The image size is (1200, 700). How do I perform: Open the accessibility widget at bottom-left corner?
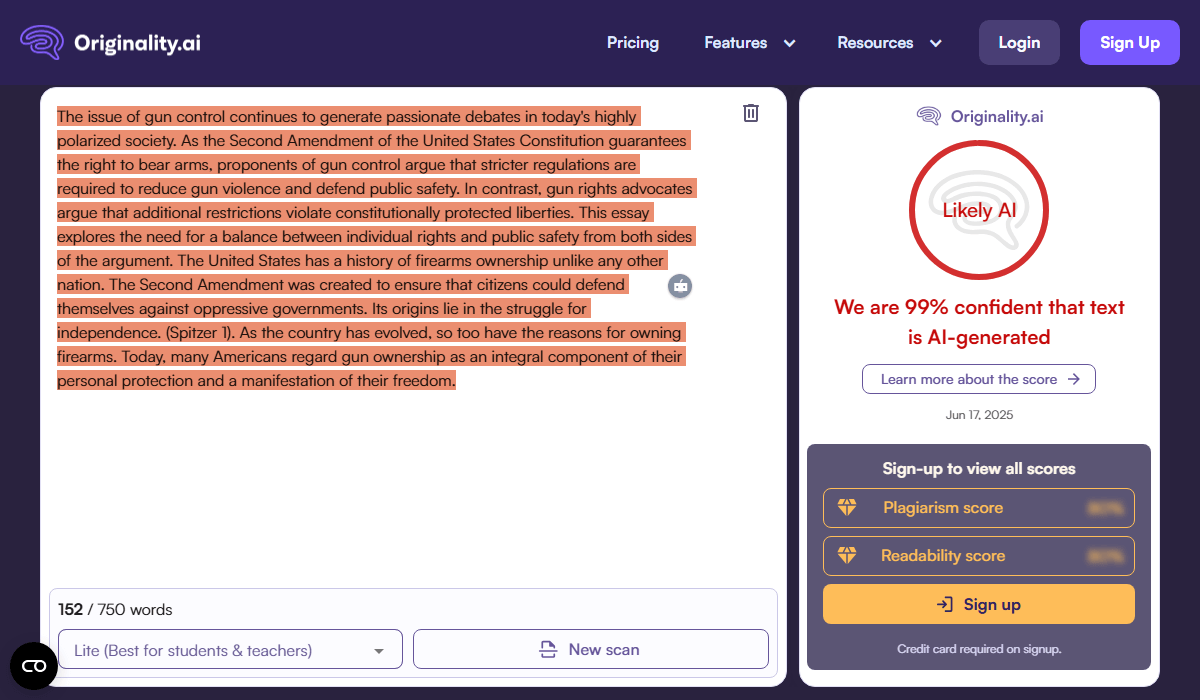tap(34, 666)
